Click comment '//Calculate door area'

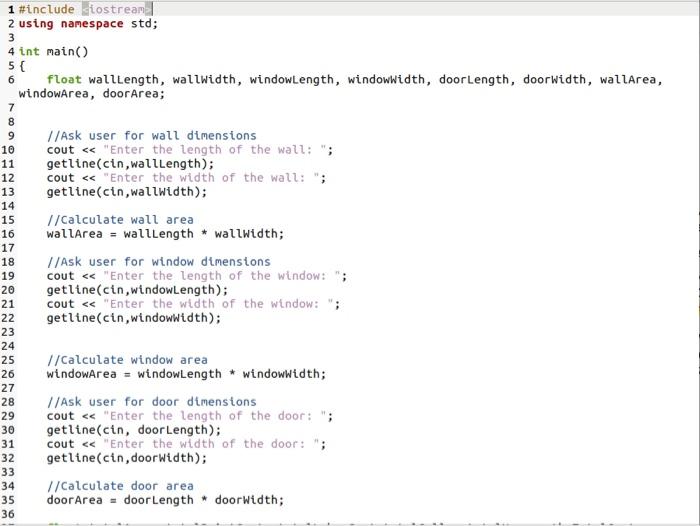120,485
